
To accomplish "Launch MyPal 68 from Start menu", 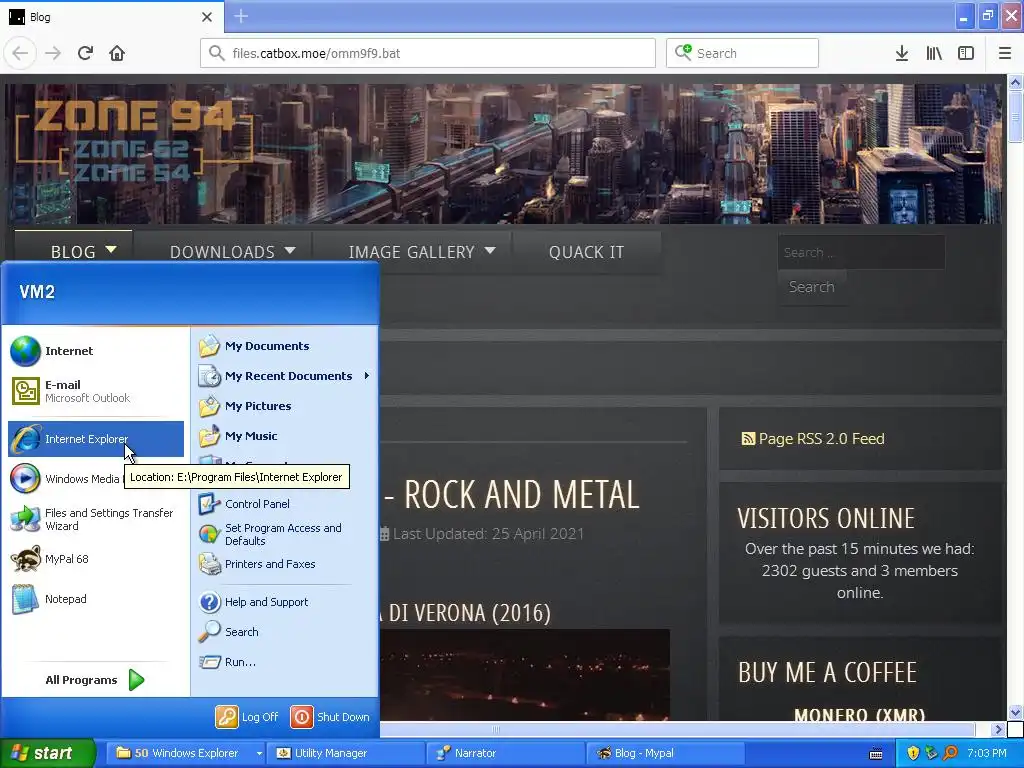I will click(x=96, y=559).
